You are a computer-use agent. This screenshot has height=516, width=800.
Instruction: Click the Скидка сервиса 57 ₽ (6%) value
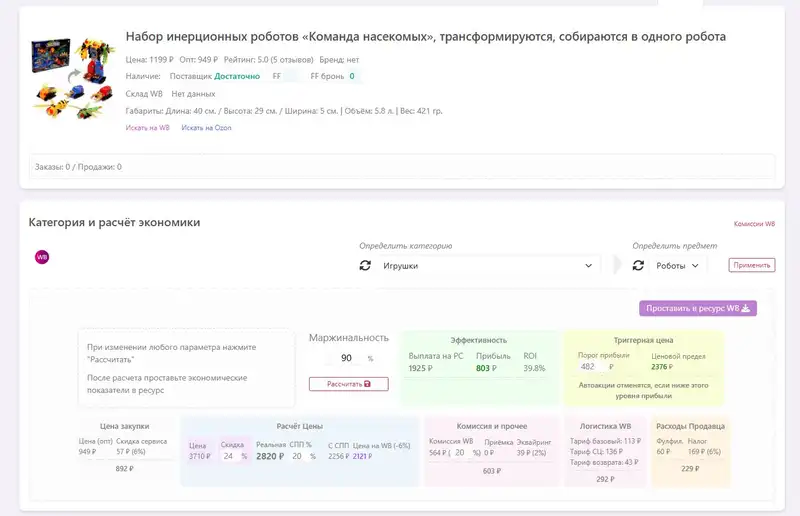click(x=131, y=452)
